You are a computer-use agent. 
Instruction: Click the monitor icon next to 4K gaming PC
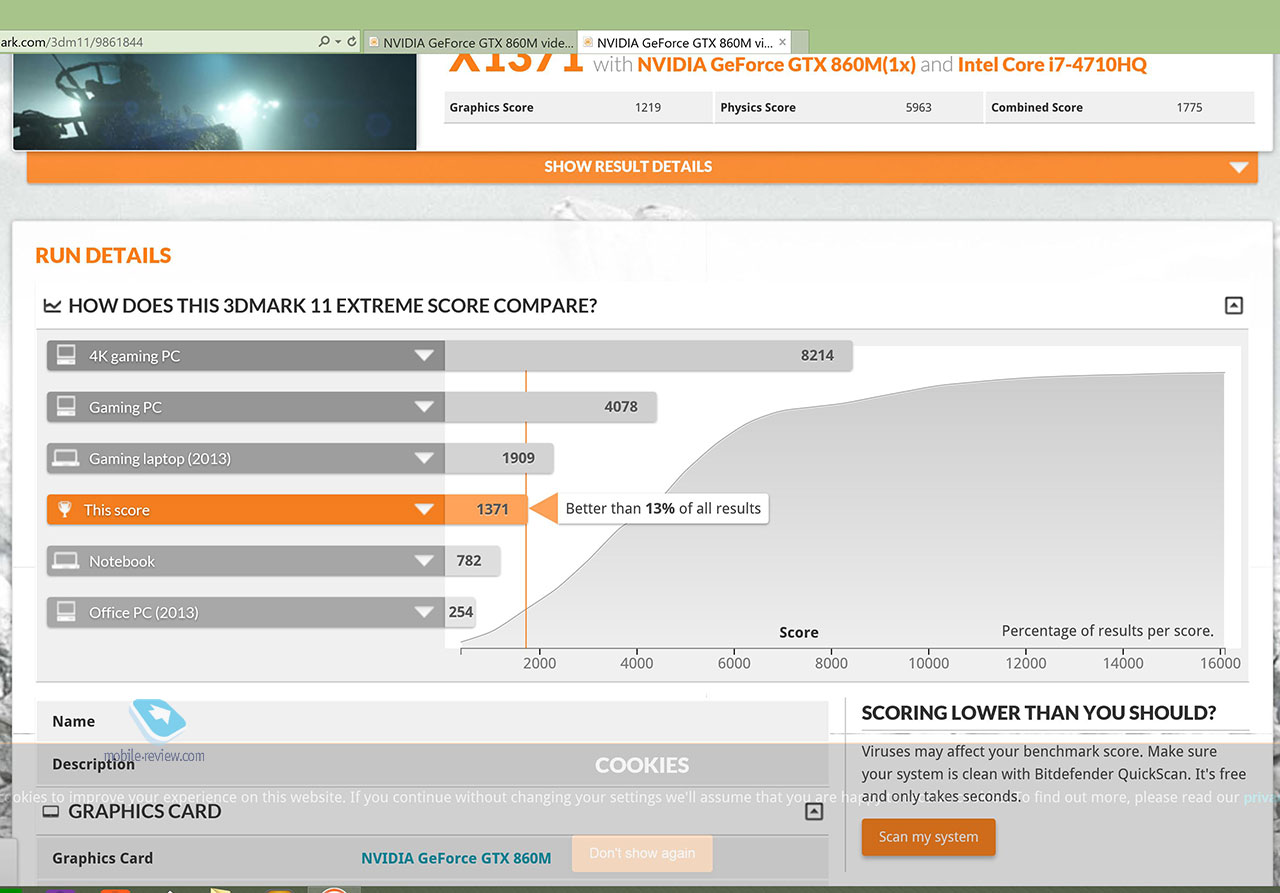tap(66, 356)
